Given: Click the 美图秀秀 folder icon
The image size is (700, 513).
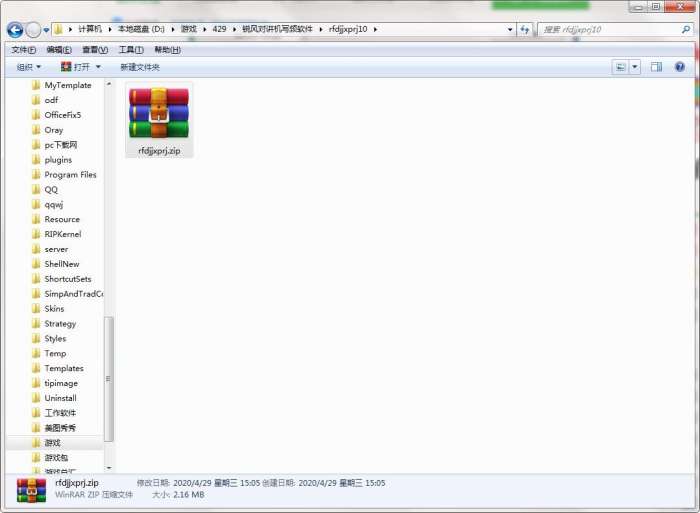Looking at the screenshot, I should tap(37, 428).
